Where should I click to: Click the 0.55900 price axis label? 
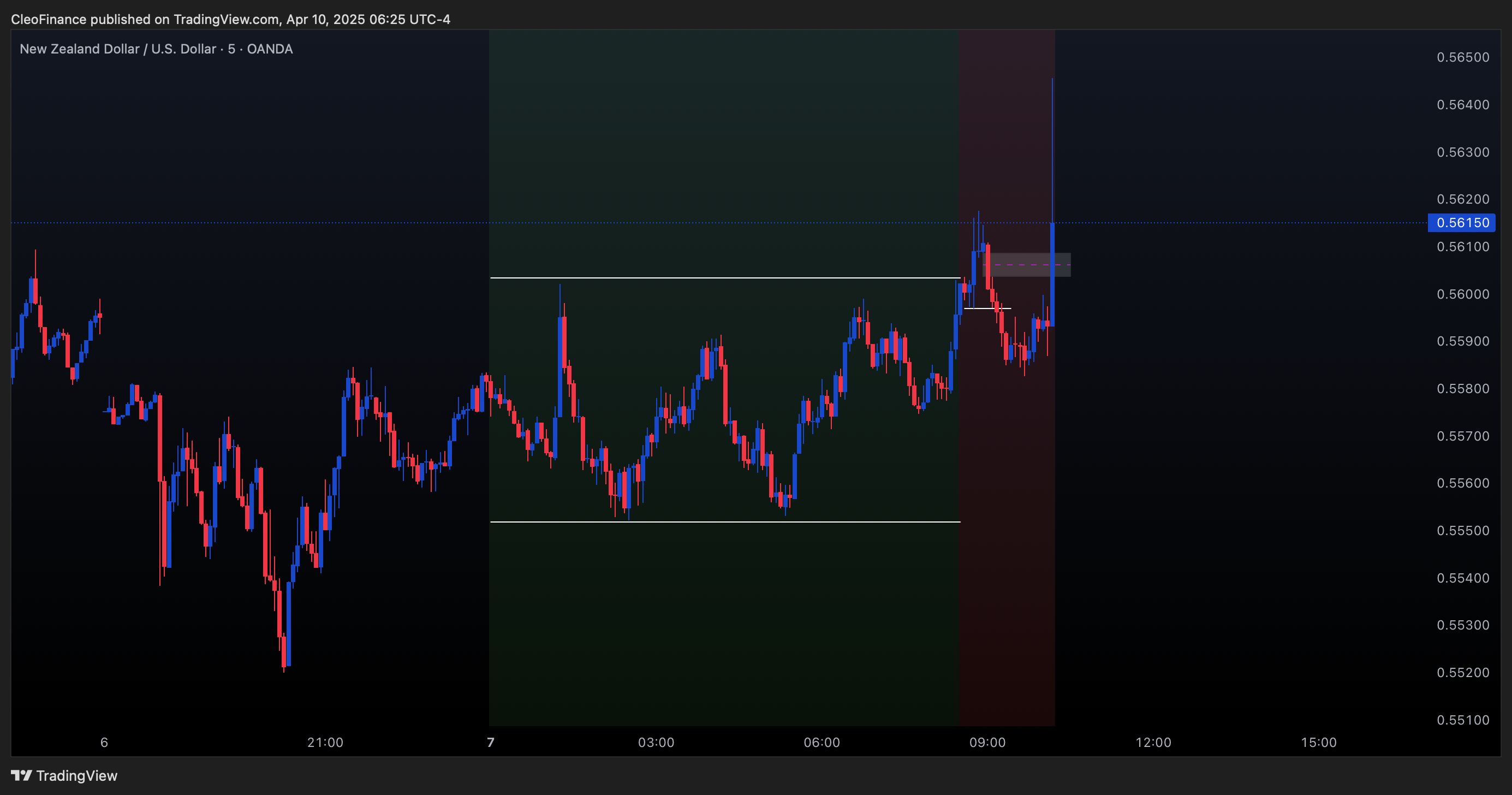[1463, 341]
